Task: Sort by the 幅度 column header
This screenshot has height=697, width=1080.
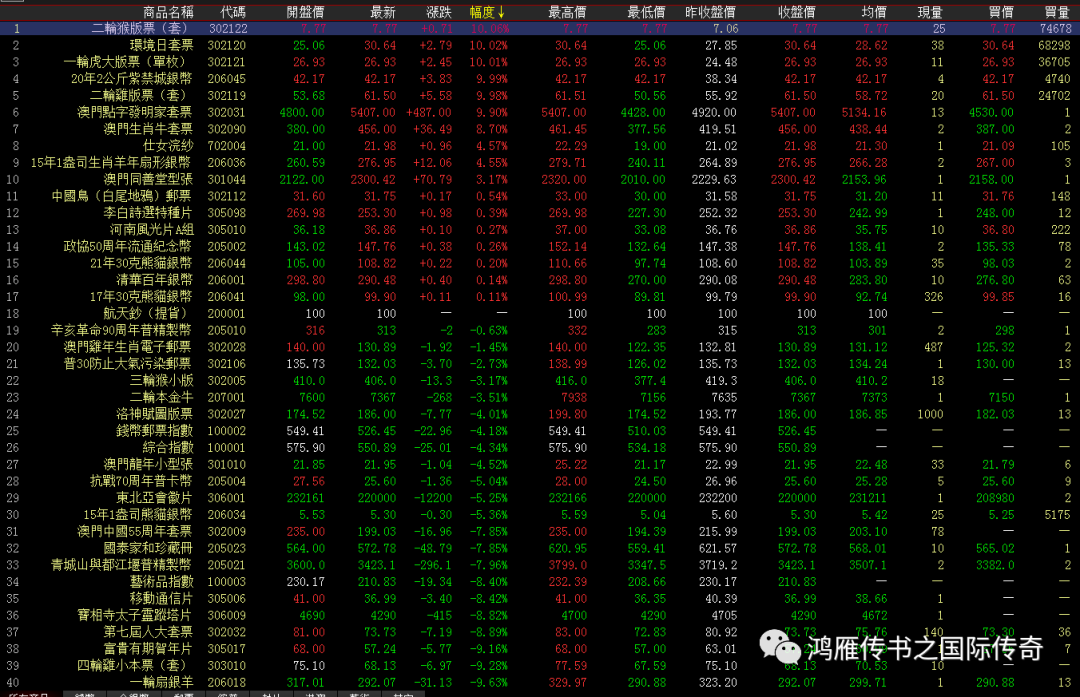Action: tap(487, 12)
